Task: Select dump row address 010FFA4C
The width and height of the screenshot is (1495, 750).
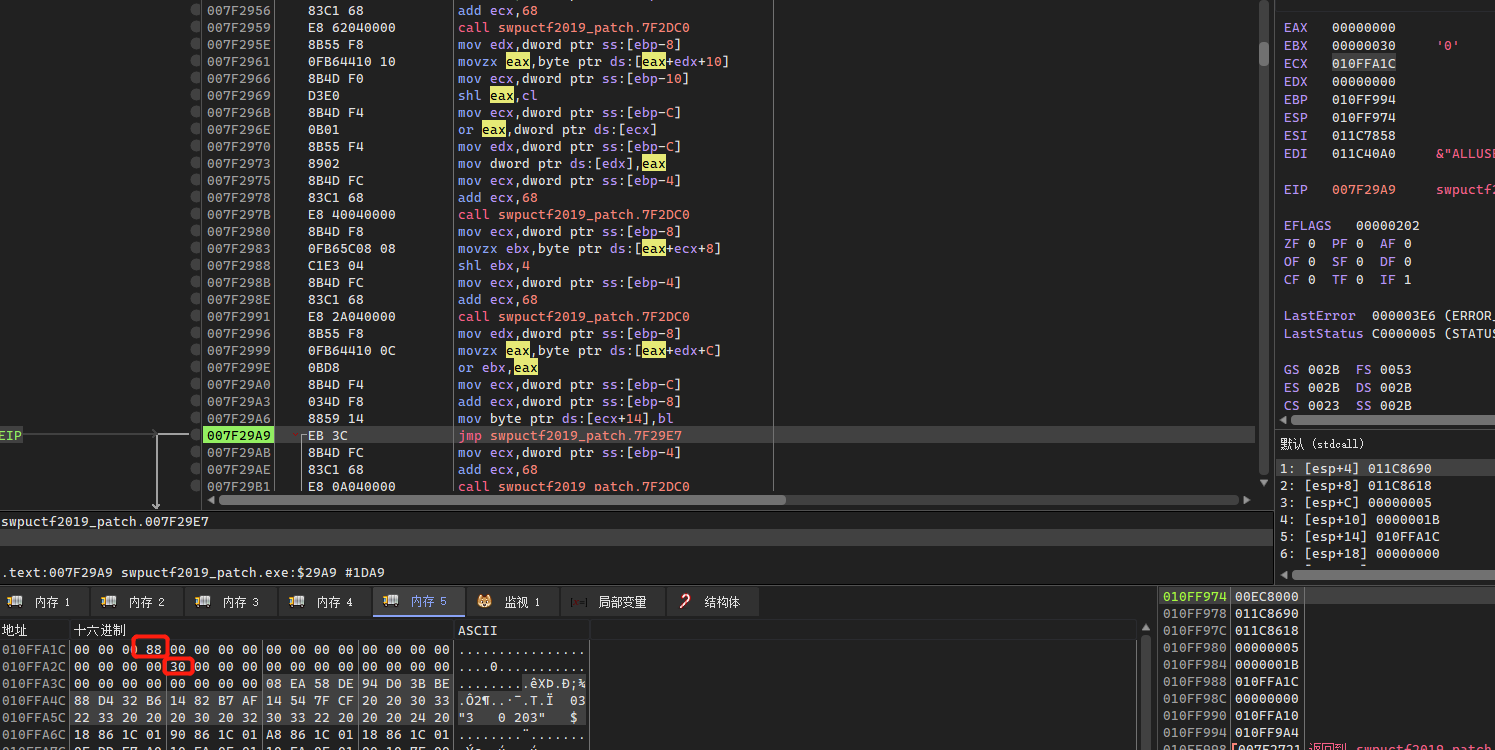Action: 33,700
